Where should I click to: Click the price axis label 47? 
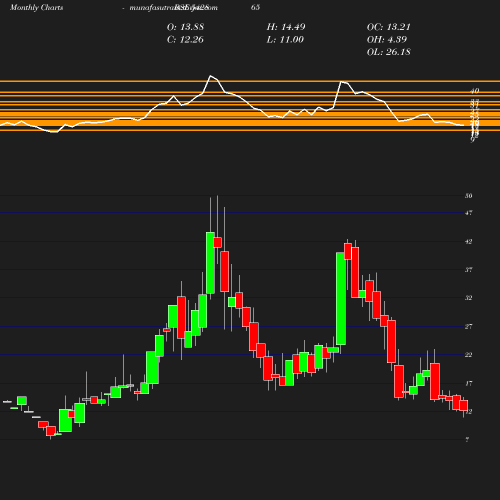coord(469,213)
